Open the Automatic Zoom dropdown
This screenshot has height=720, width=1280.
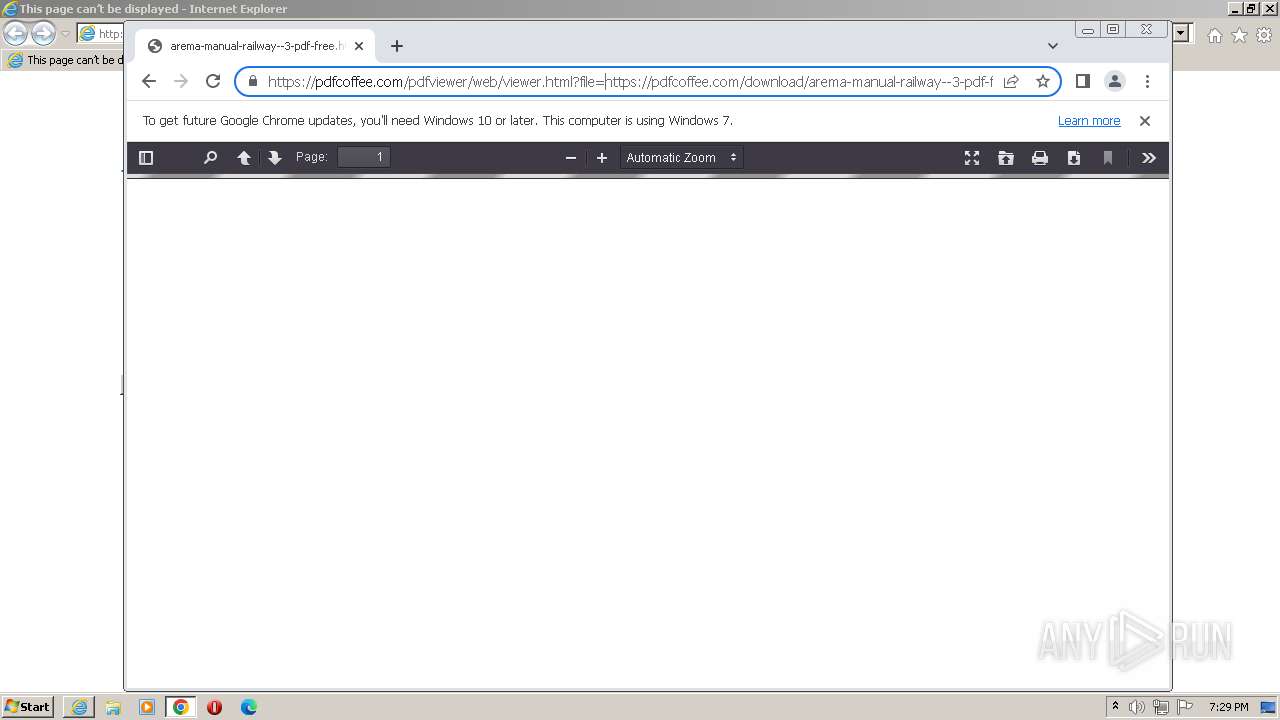point(682,158)
